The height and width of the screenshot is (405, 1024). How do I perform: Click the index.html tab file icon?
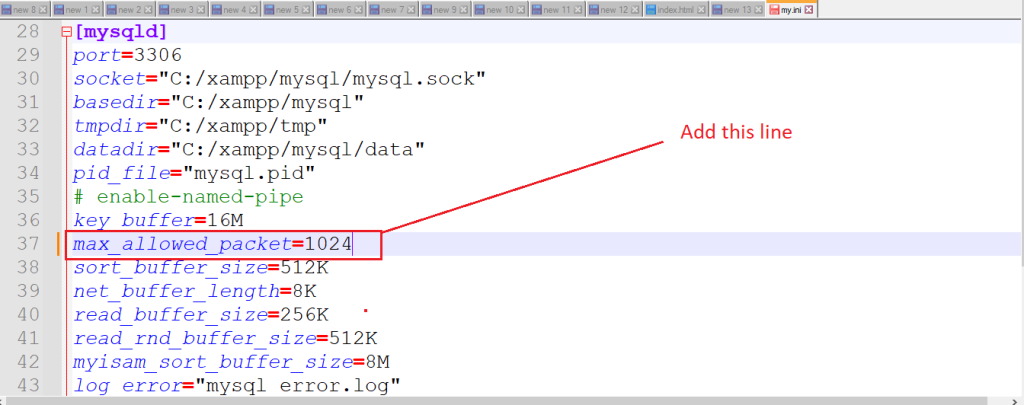[651, 9]
